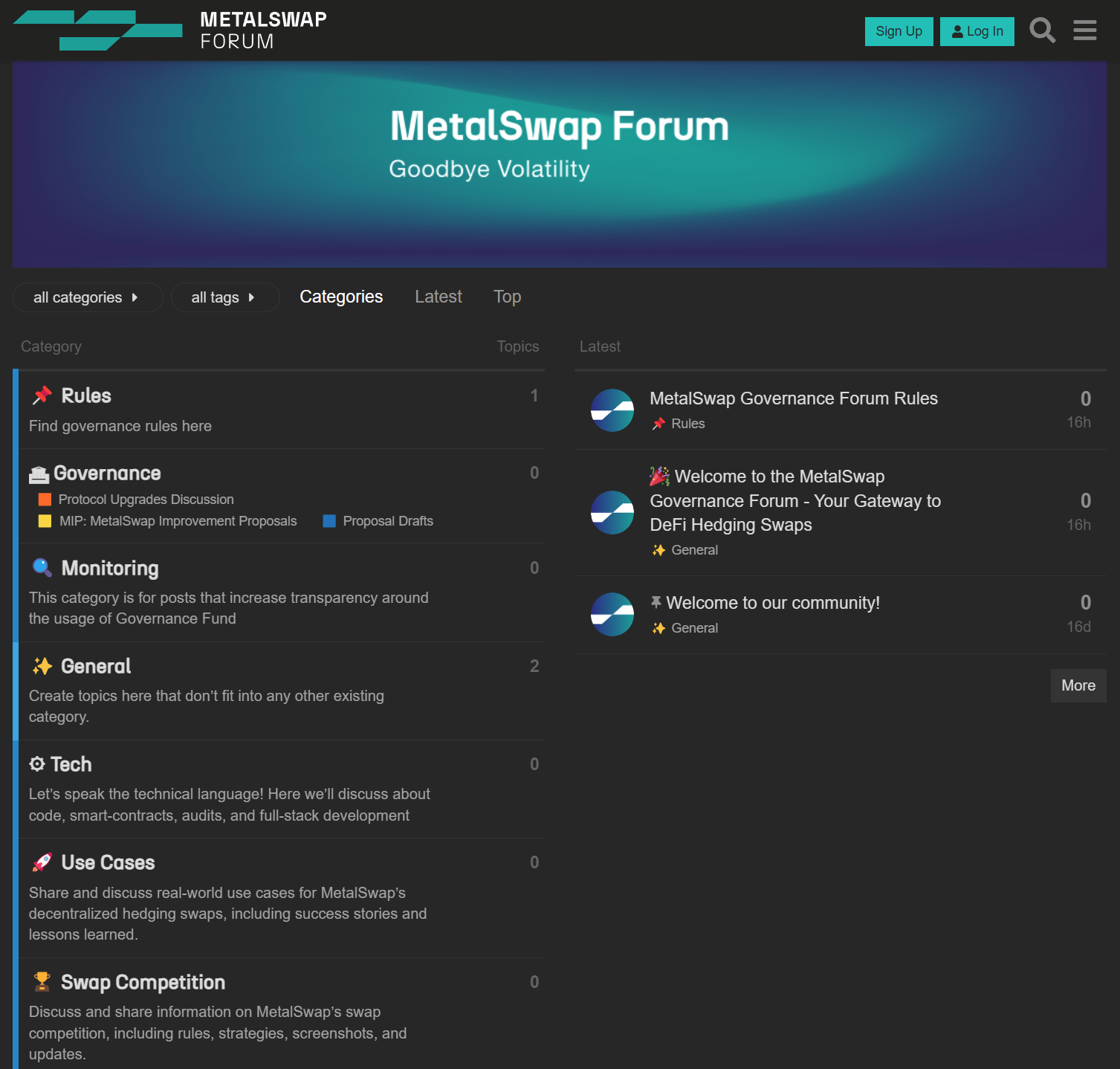Viewport: 1120px width, 1069px height.
Task: Click the MetalSwap Forum banner image
Action: click(x=560, y=164)
